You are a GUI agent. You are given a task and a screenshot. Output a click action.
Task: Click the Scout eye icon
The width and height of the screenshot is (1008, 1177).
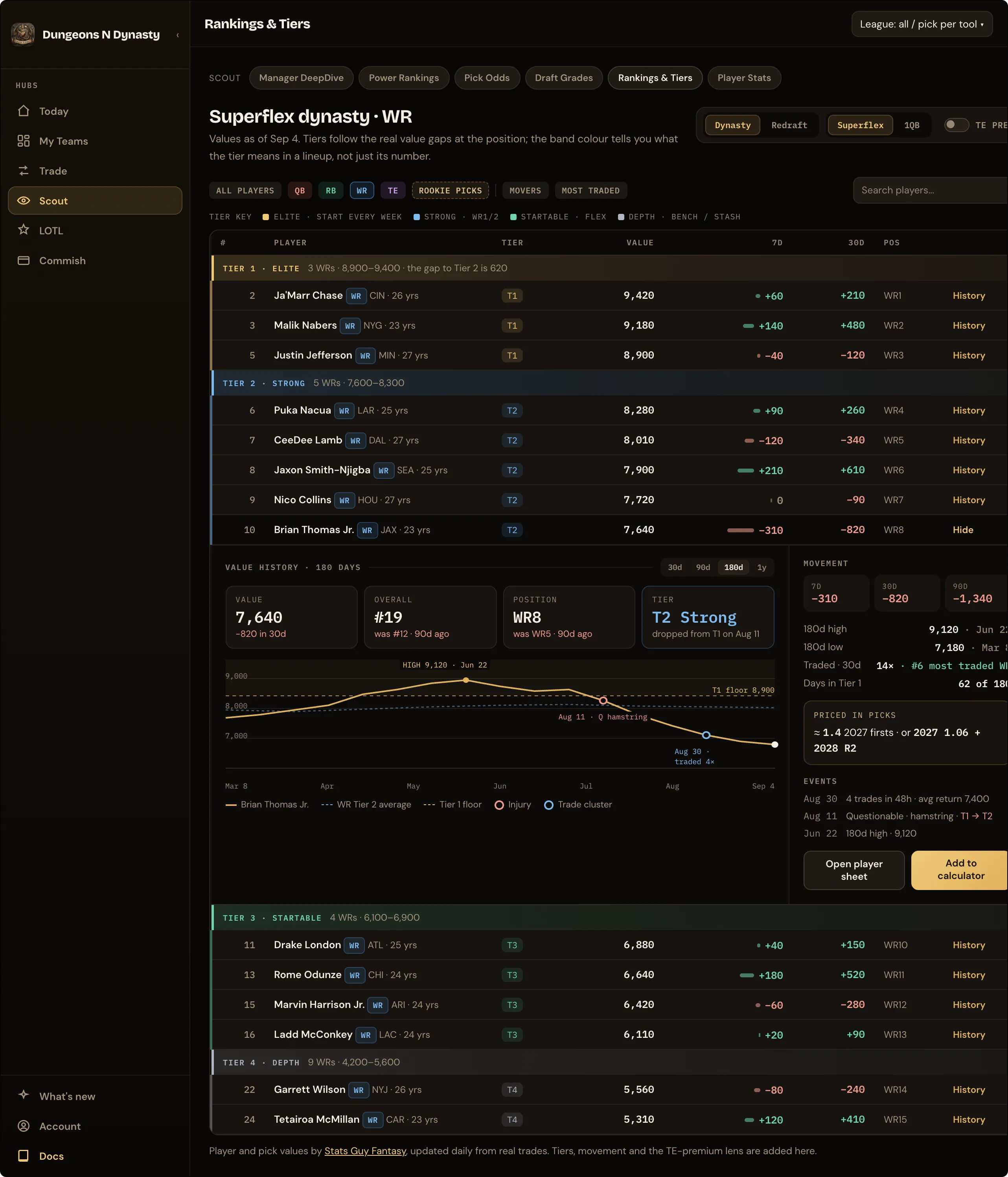coord(23,200)
